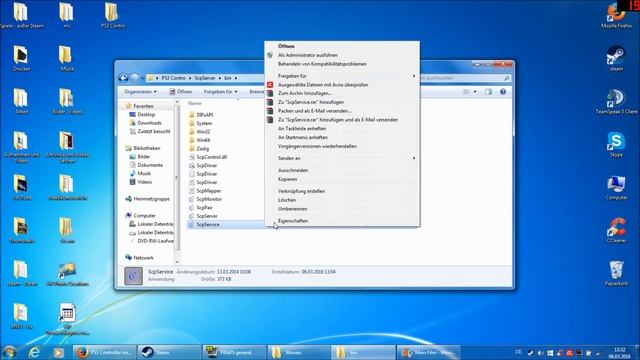This screenshot has width=640, height=360.
Task: Open Internet Explorer from taskbar
Action: tap(34, 352)
